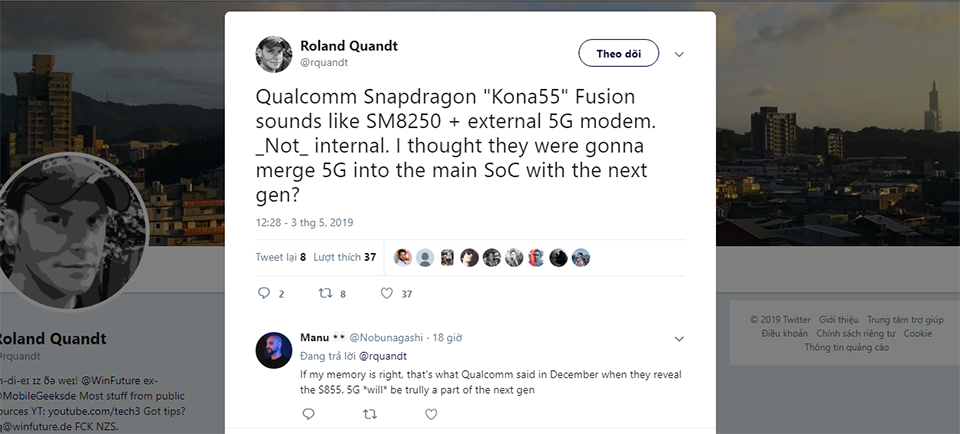Screen dimensions: 960x434
Task: Open the Tweet lại 8 retweets list
Action: coord(281,257)
